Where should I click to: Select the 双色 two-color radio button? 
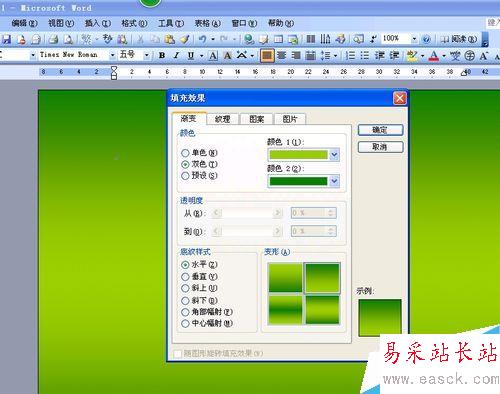pos(185,164)
